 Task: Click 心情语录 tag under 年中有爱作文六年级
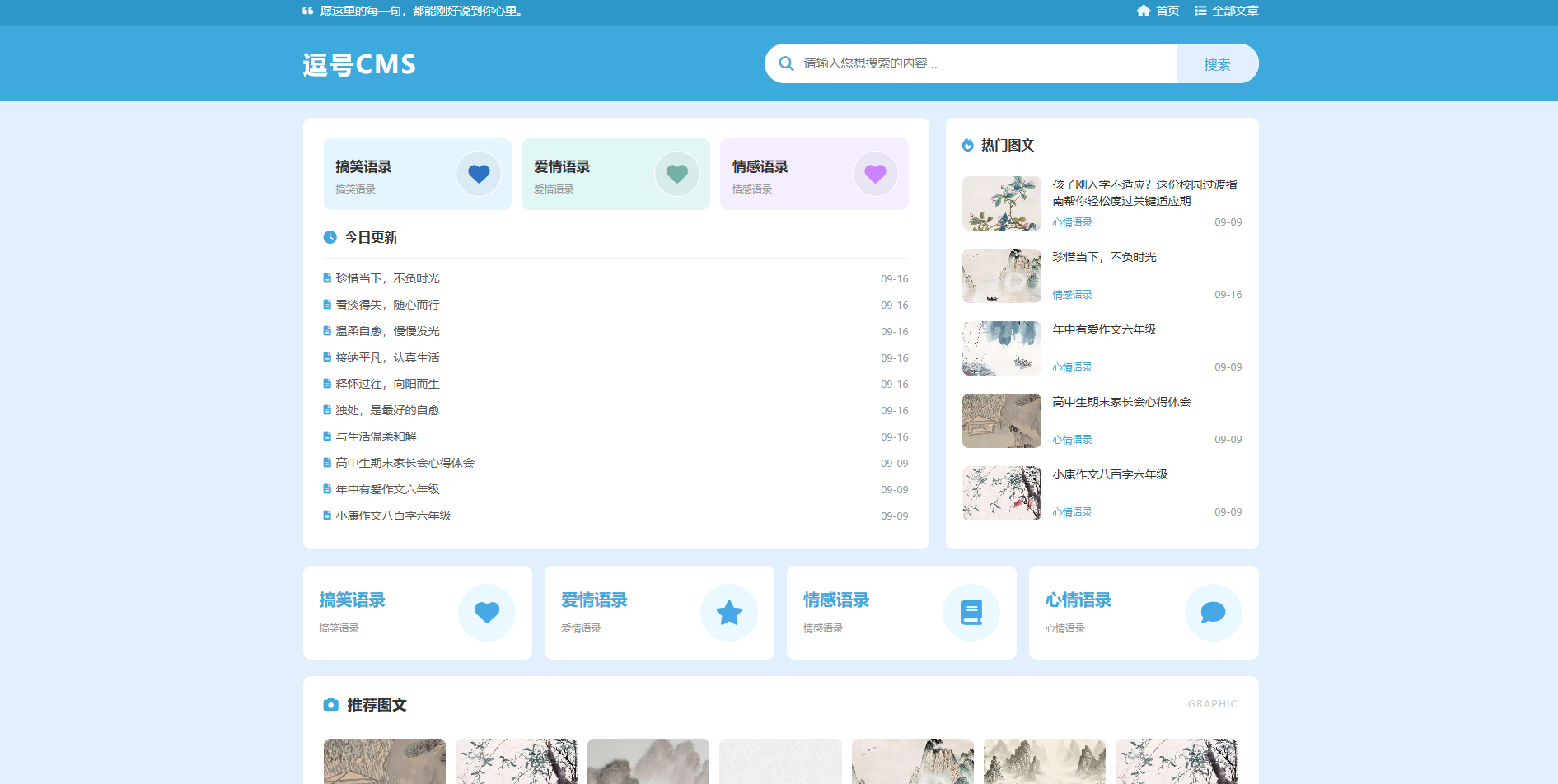click(x=1072, y=367)
